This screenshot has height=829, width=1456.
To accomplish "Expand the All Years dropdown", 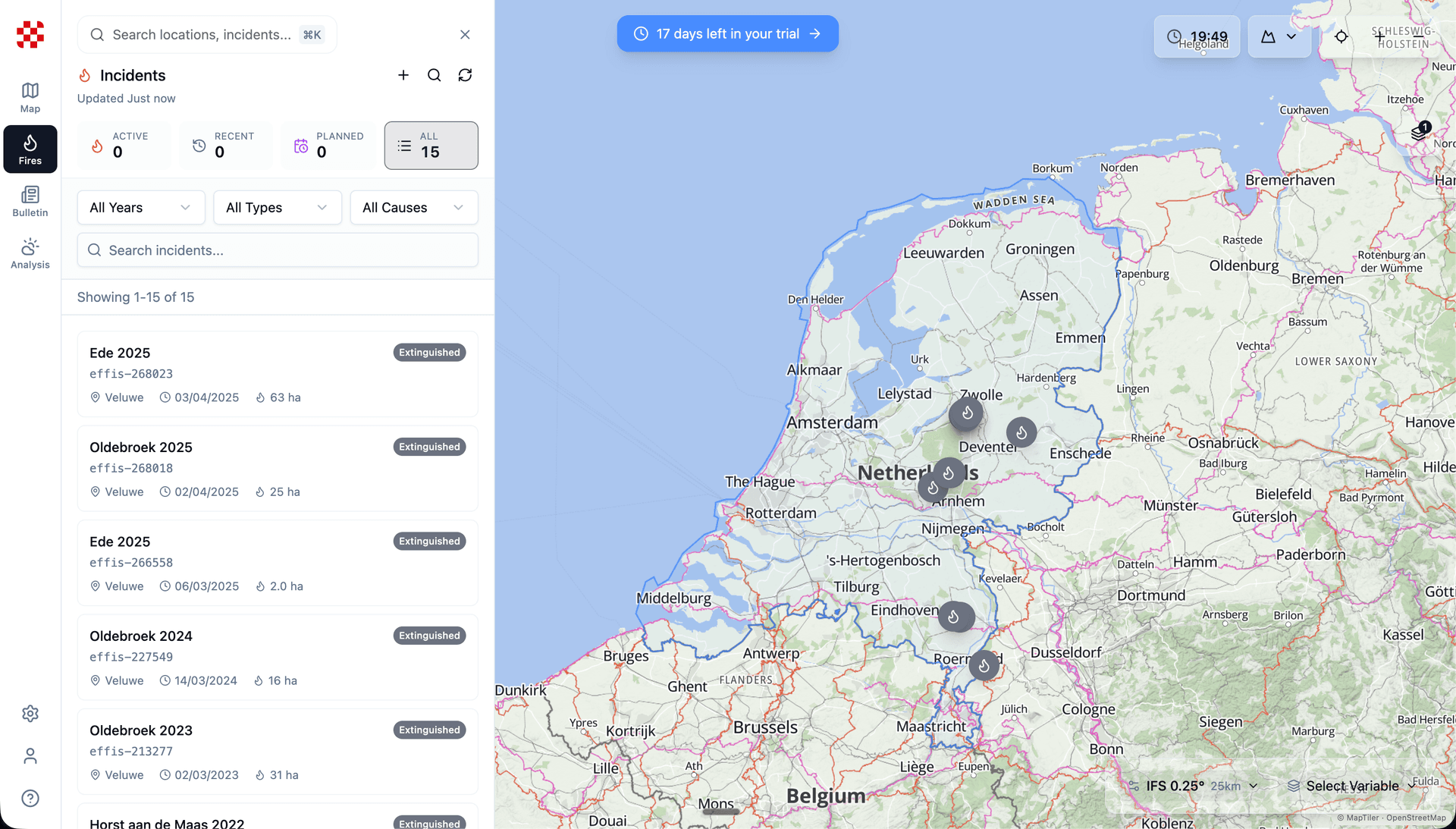I will point(141,208).
